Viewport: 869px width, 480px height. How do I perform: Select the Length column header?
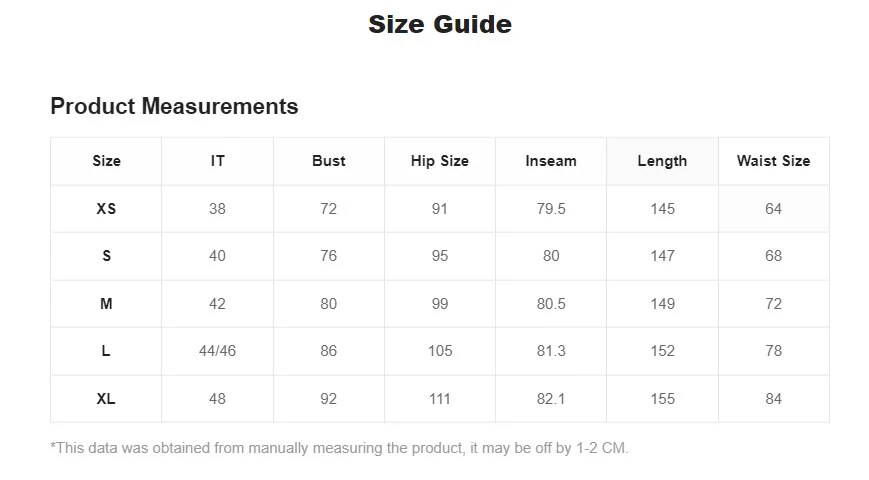pos(662,161)
